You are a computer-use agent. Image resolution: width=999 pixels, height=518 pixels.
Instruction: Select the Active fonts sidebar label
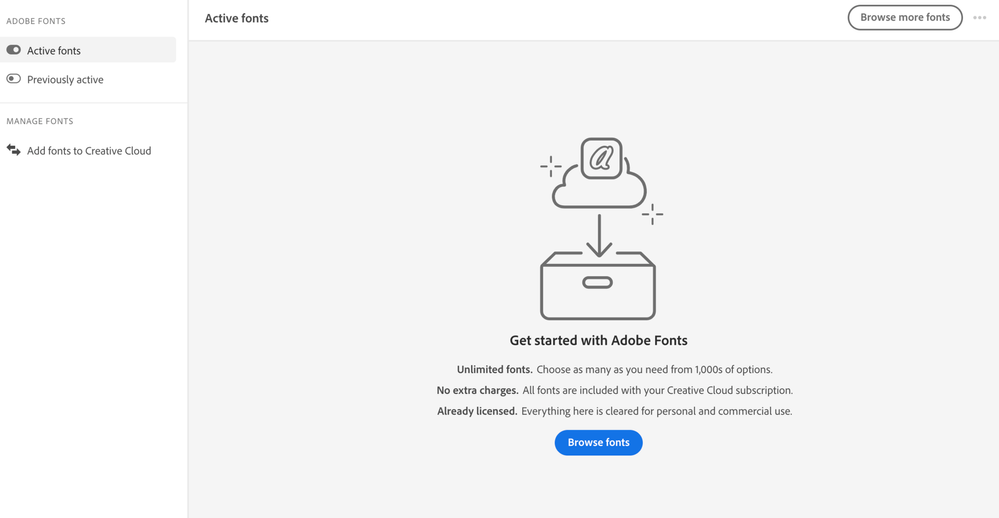(54, 51)
